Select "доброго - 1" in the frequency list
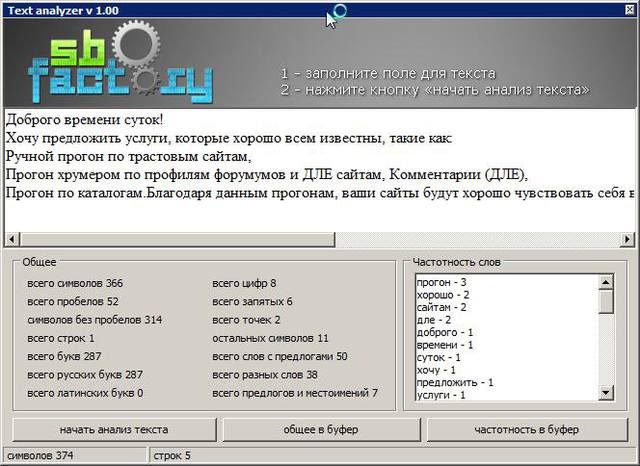The width and height of the screenshot is (640, 466). click(x=445, y=332)
